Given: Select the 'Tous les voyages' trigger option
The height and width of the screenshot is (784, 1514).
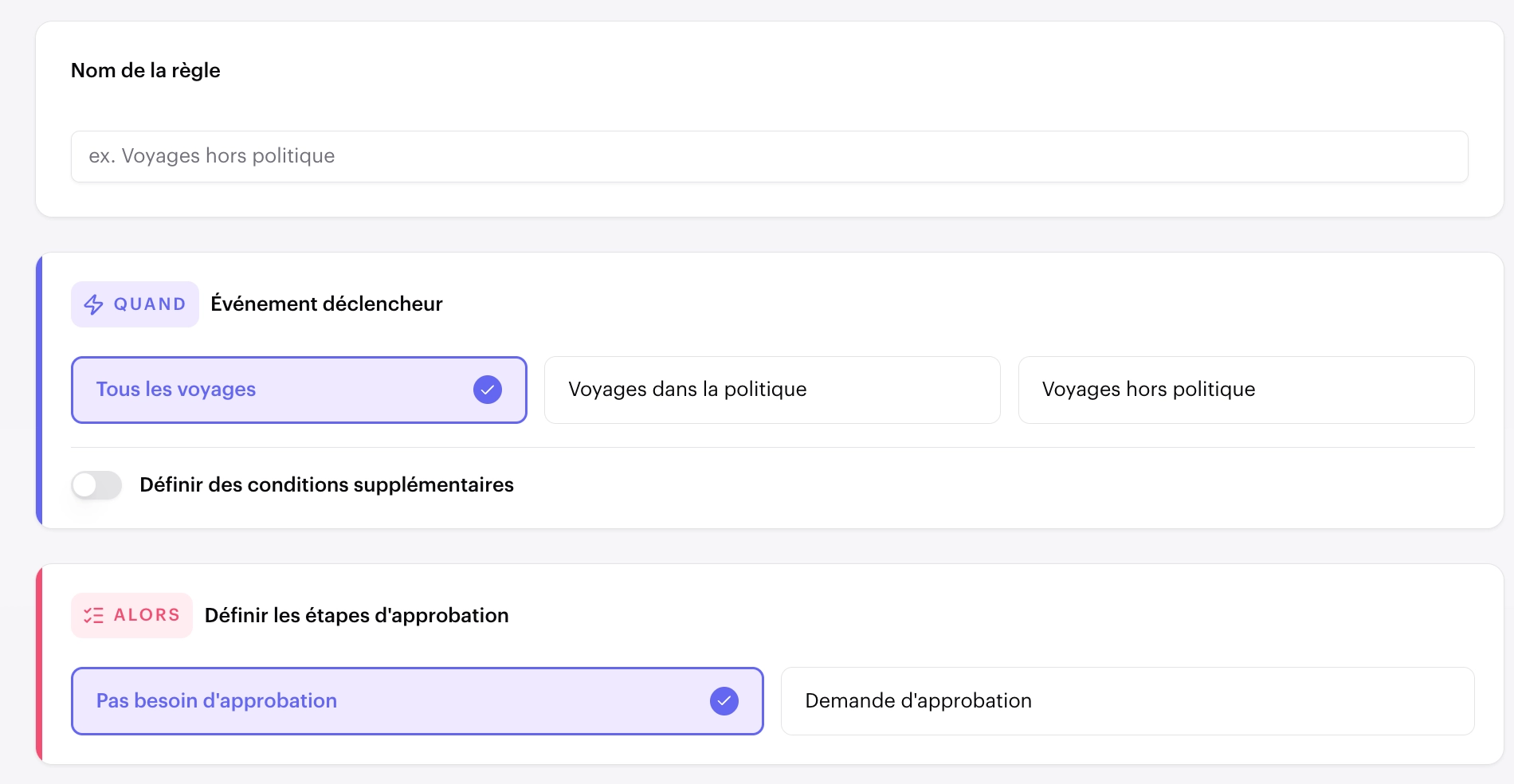Looking at the screenshot, I should click(299, 390).
